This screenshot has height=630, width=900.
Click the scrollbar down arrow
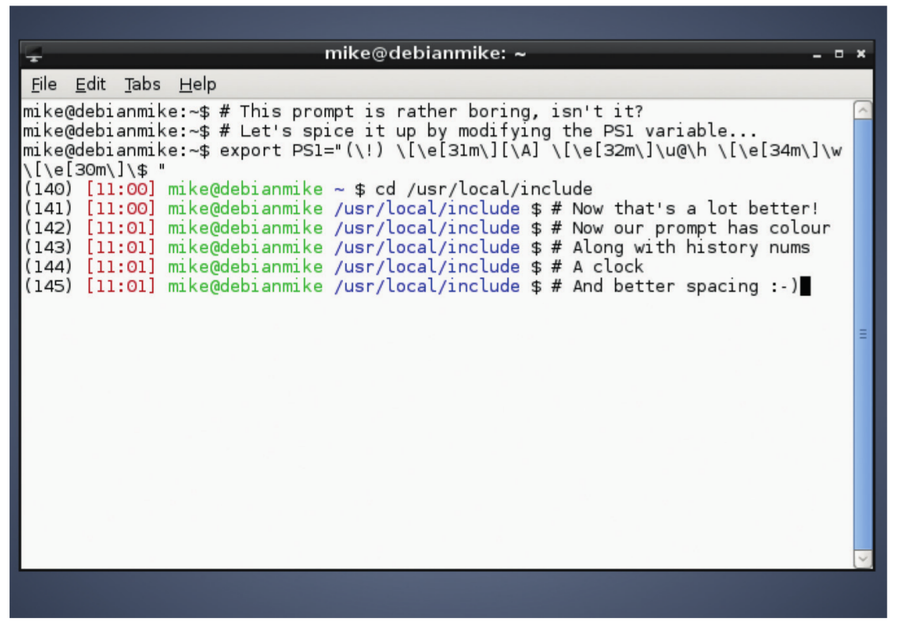[x=863, y=558]
